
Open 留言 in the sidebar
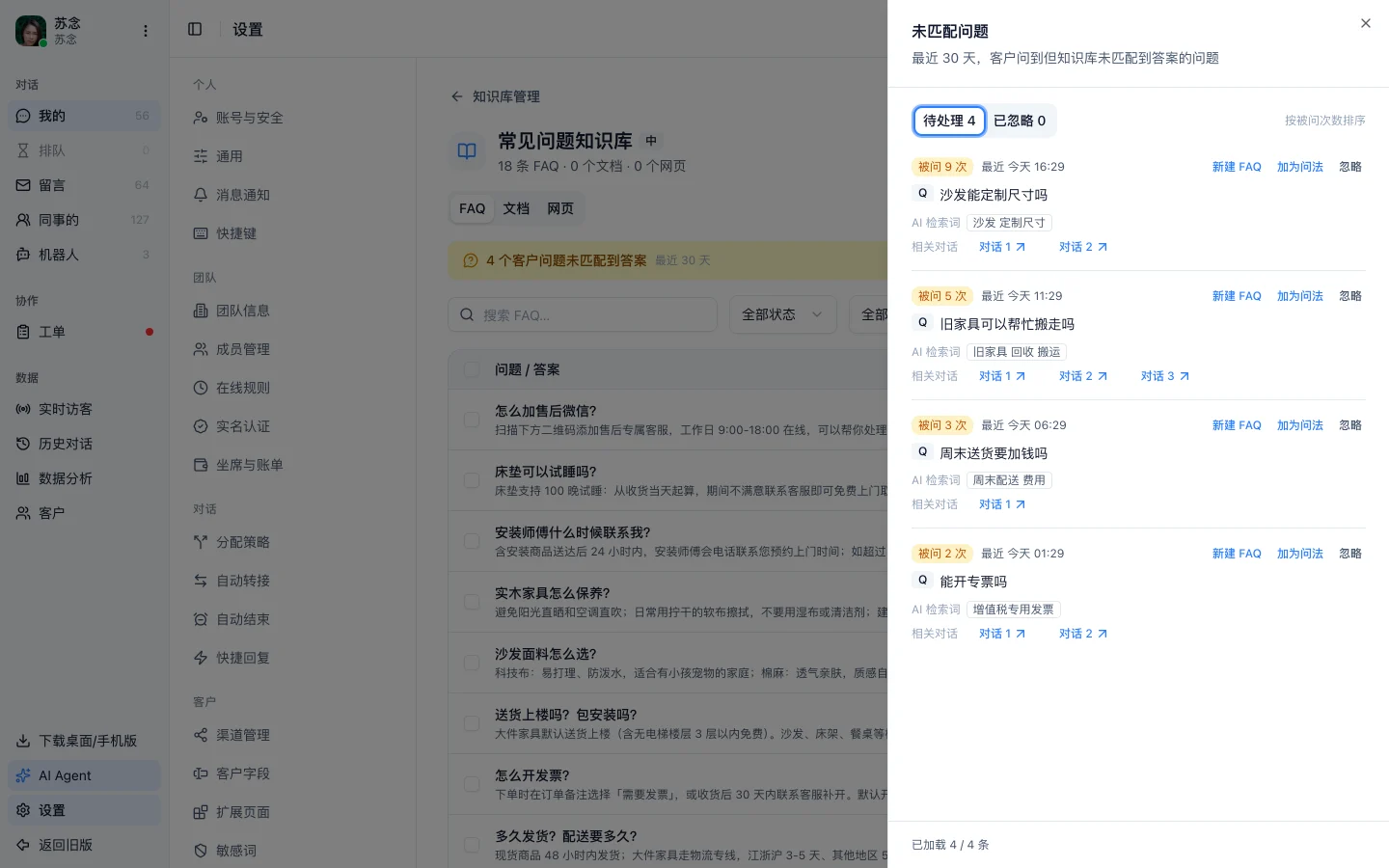click(84, 185)
